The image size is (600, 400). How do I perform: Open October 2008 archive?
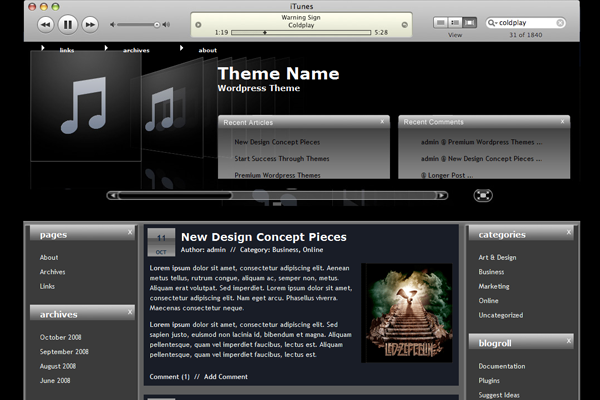coord(60,337)
